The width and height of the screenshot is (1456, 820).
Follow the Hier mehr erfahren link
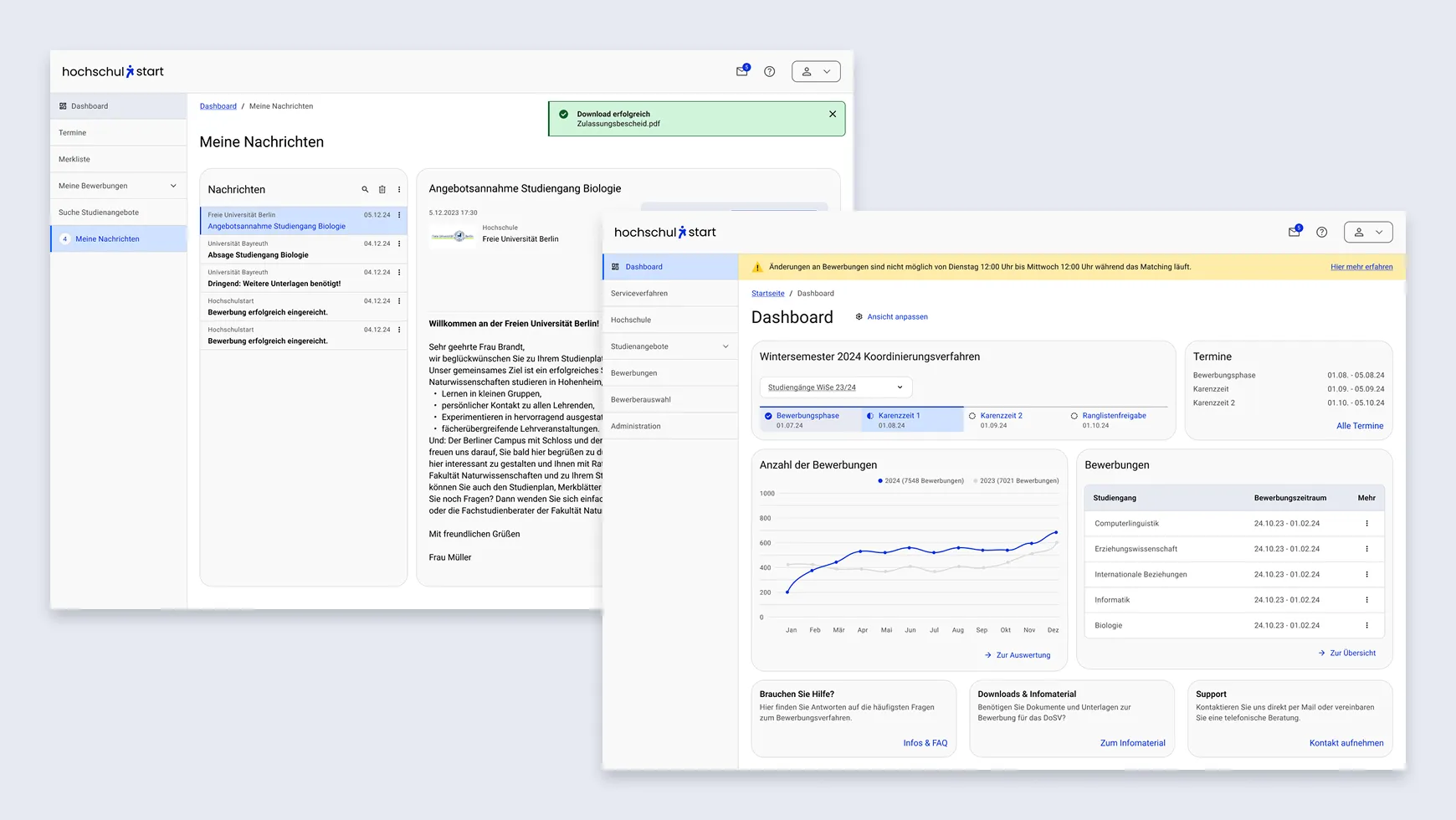[1362, 266]
